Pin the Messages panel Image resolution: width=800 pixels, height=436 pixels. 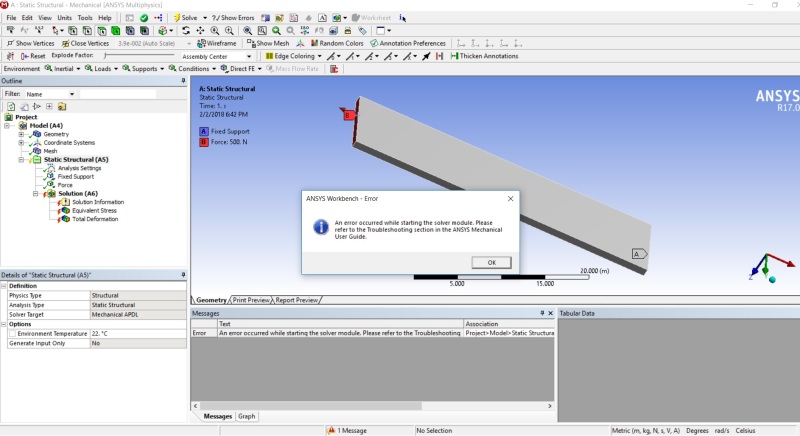click(x=542, y=313)
